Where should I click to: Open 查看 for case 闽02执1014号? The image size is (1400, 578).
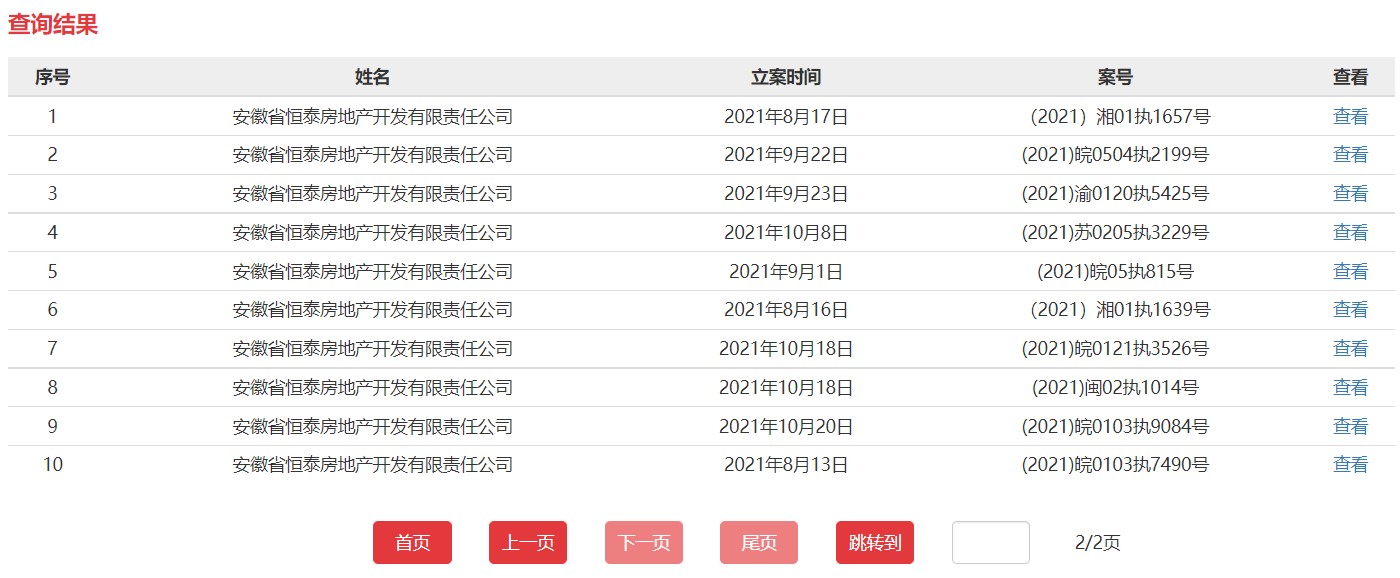(x=1350, y=388)
